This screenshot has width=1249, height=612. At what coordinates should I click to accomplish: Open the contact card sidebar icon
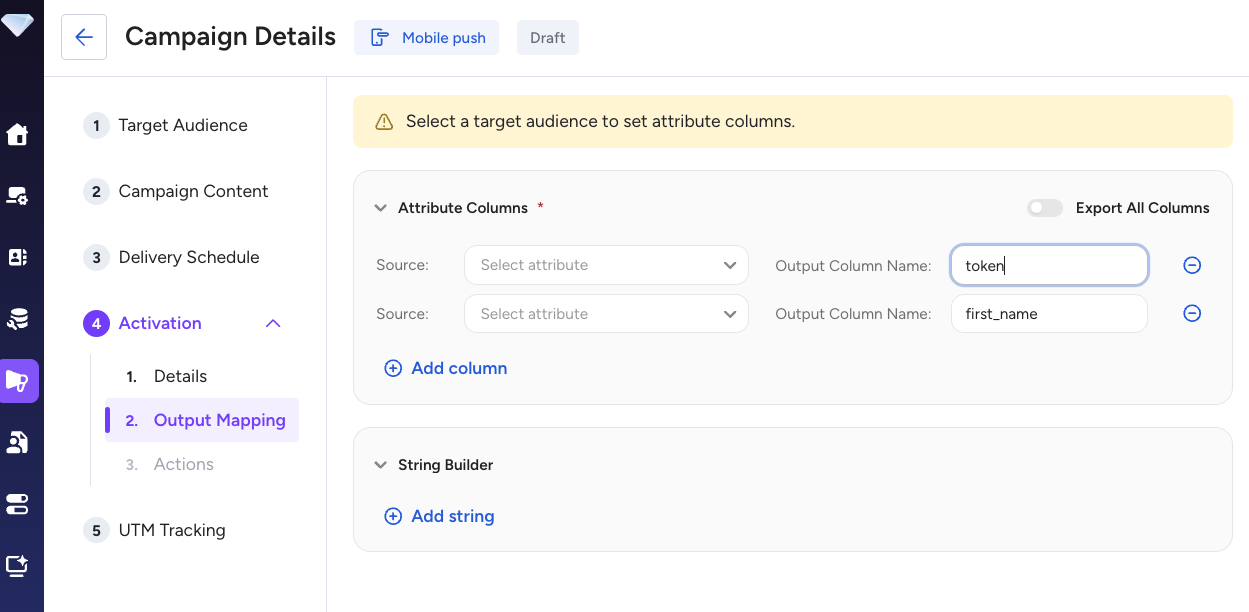(x=17, y=257)
